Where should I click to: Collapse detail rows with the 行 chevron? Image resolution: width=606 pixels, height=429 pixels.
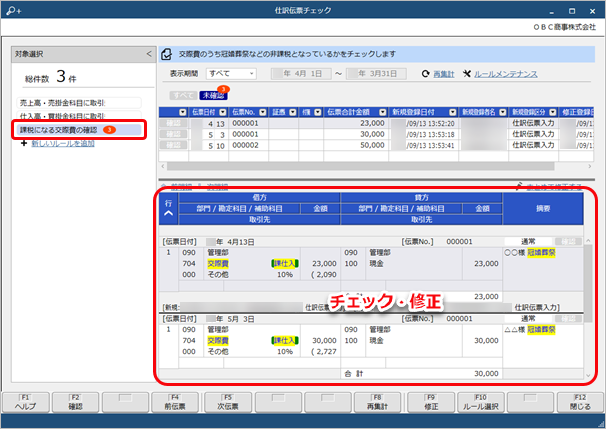coord(169,213)
